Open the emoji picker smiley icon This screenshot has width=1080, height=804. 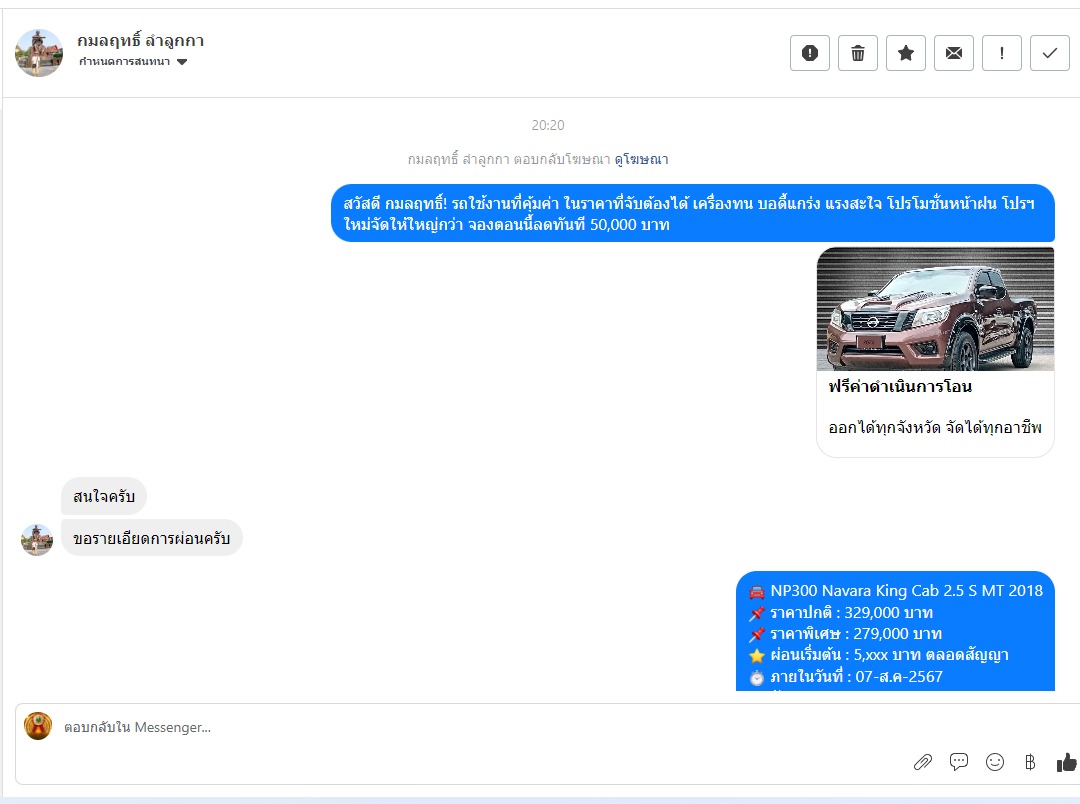pos(995,762)
